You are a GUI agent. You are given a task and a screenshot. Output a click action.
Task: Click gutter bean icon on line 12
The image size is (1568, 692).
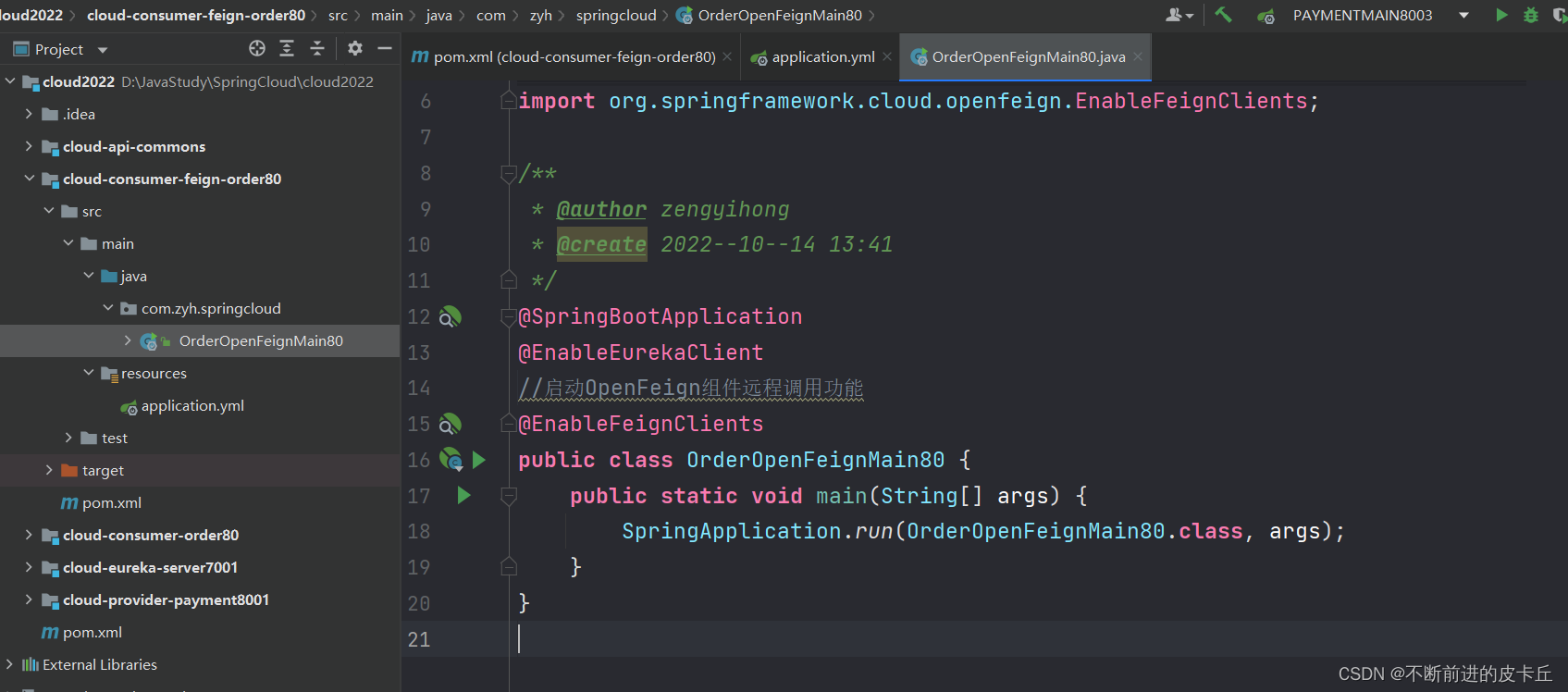pyautogui.click(x=450, y=317)
